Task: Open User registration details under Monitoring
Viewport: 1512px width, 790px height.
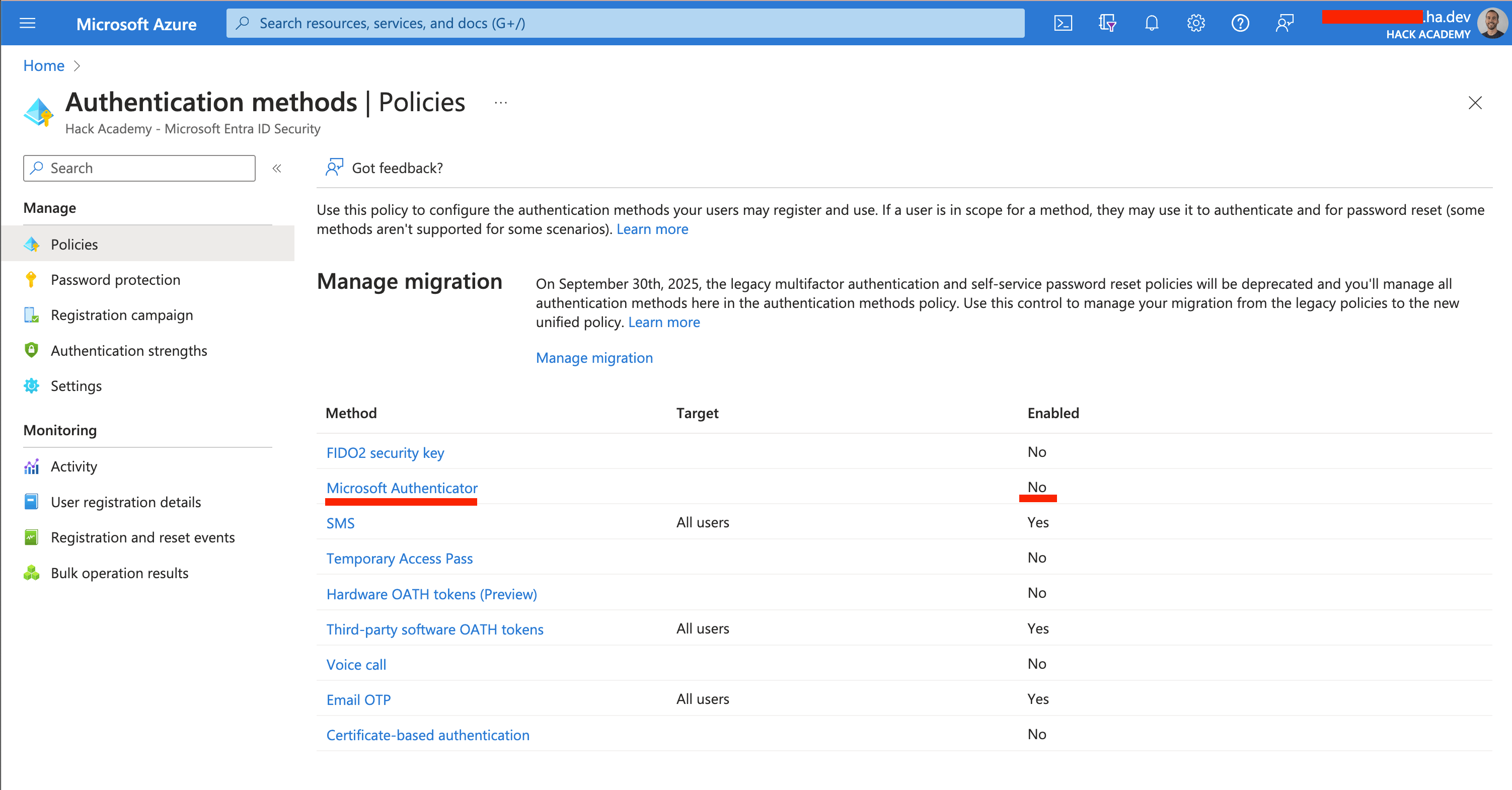Action: tap(126, 502)
